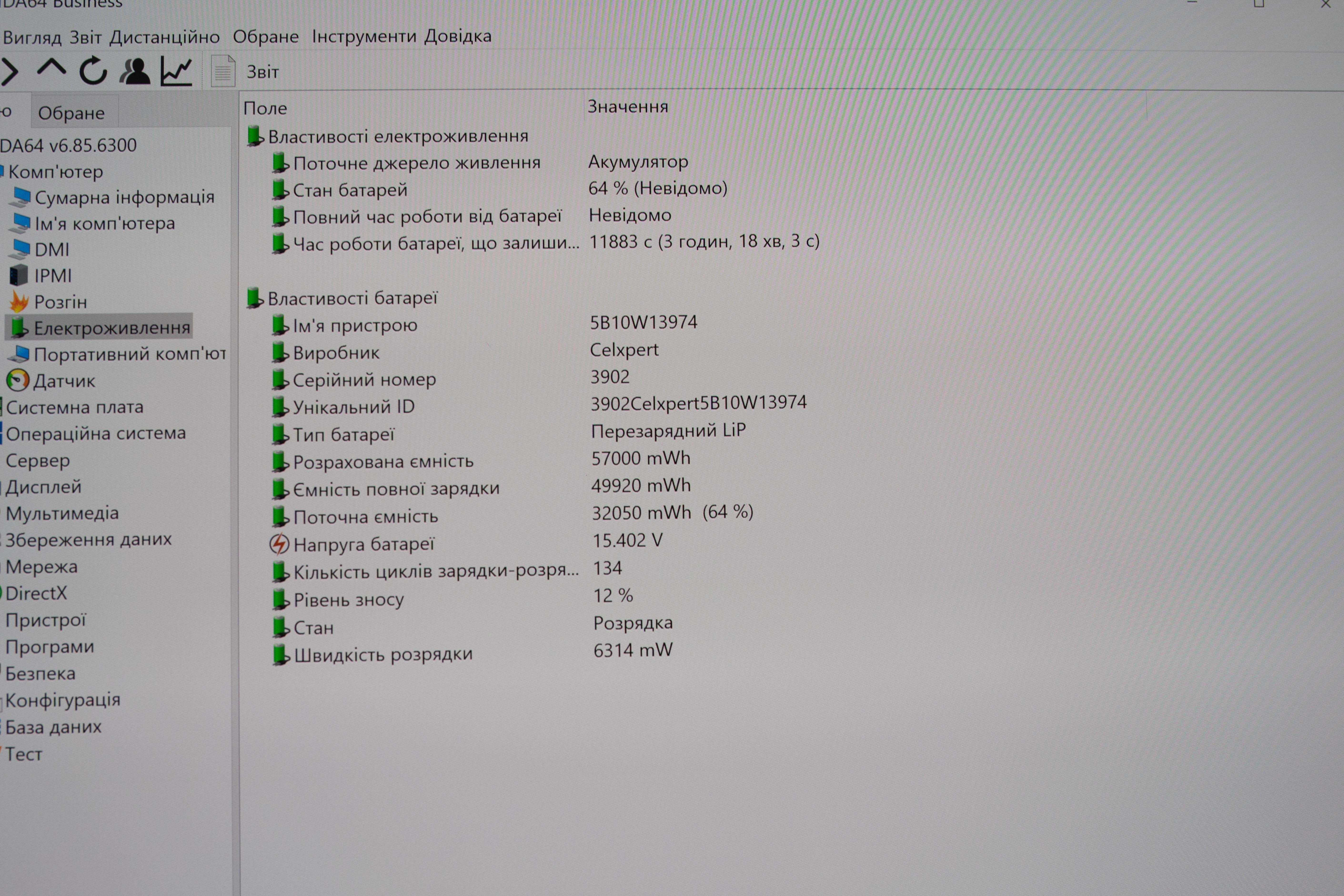Open the Звіт menu in menu bar
Screen dimensions: 1344x896
(x=86, y=38)
